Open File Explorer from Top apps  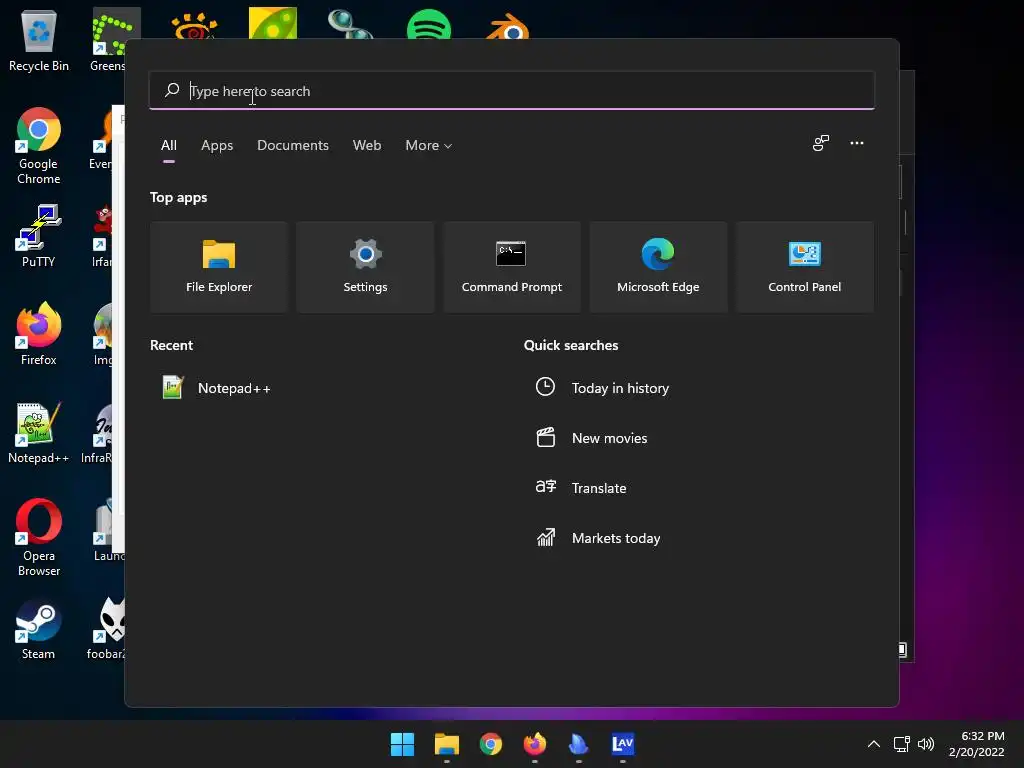pyautogui.click(x=219, y=267)
